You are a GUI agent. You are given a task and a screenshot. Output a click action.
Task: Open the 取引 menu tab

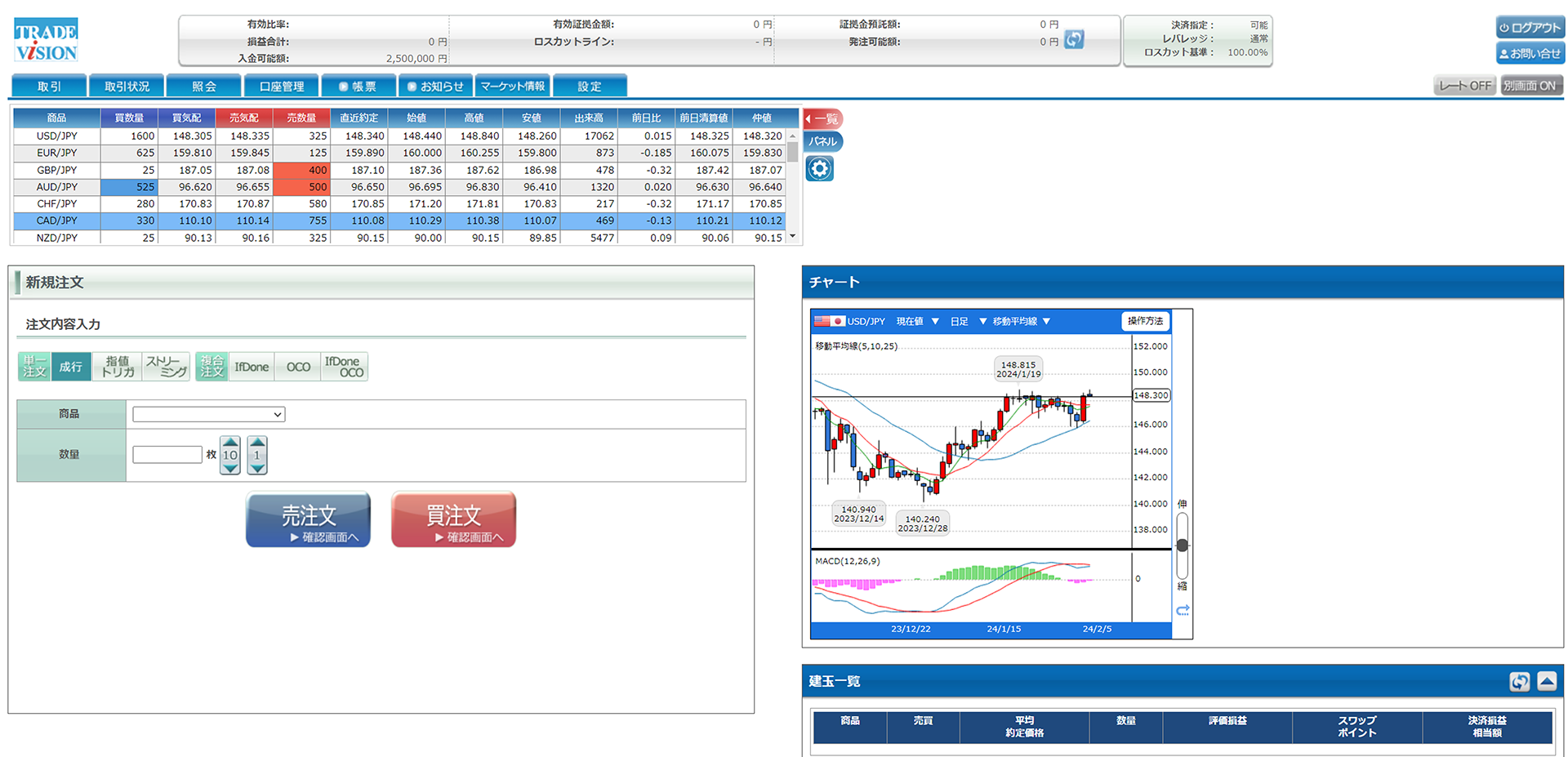coord(49,86)
